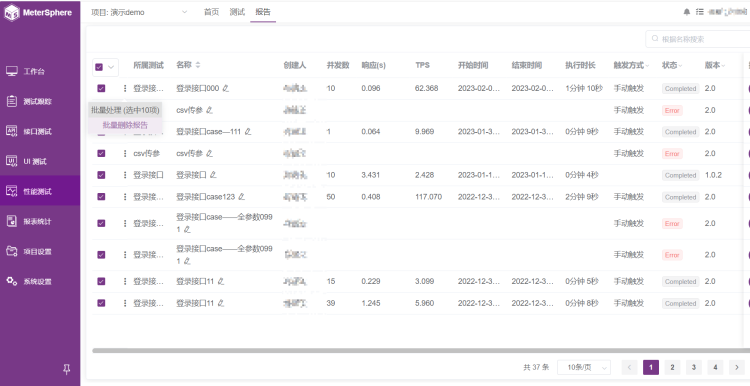Click 执行时长 value 2分钟 9秒

582,197
